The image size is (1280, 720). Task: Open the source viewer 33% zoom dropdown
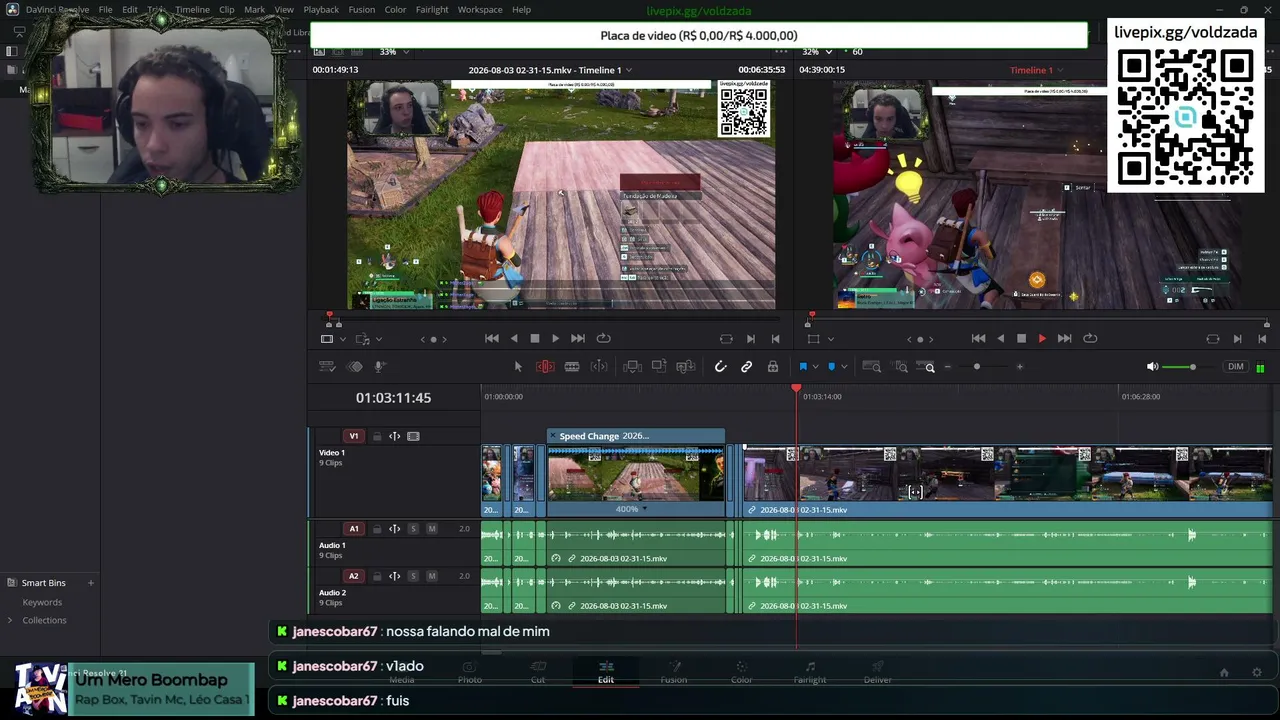point(393,52)
